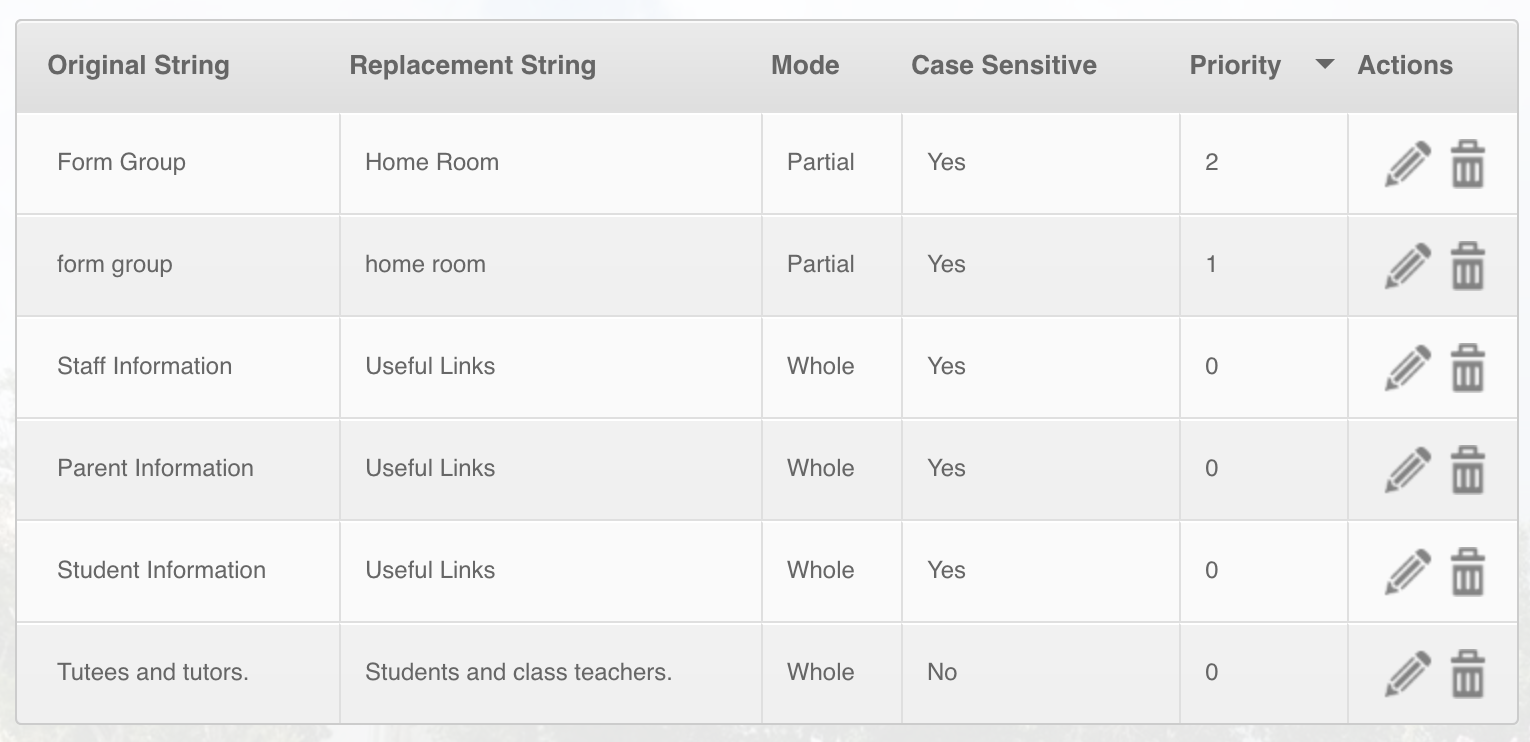Edit the Parent Information row
The image size is (1530, 742).
point(1408,470)
